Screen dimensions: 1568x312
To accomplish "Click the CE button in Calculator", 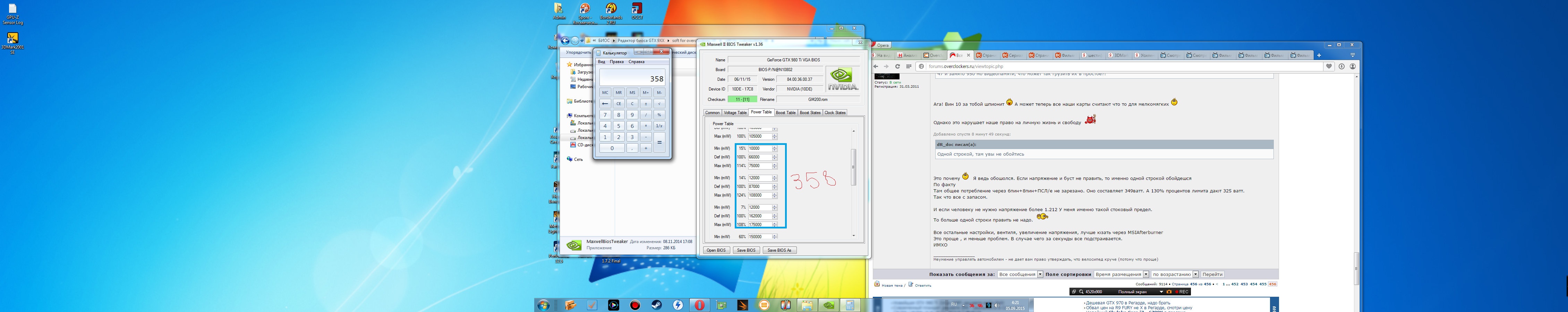I will point(619,103).
